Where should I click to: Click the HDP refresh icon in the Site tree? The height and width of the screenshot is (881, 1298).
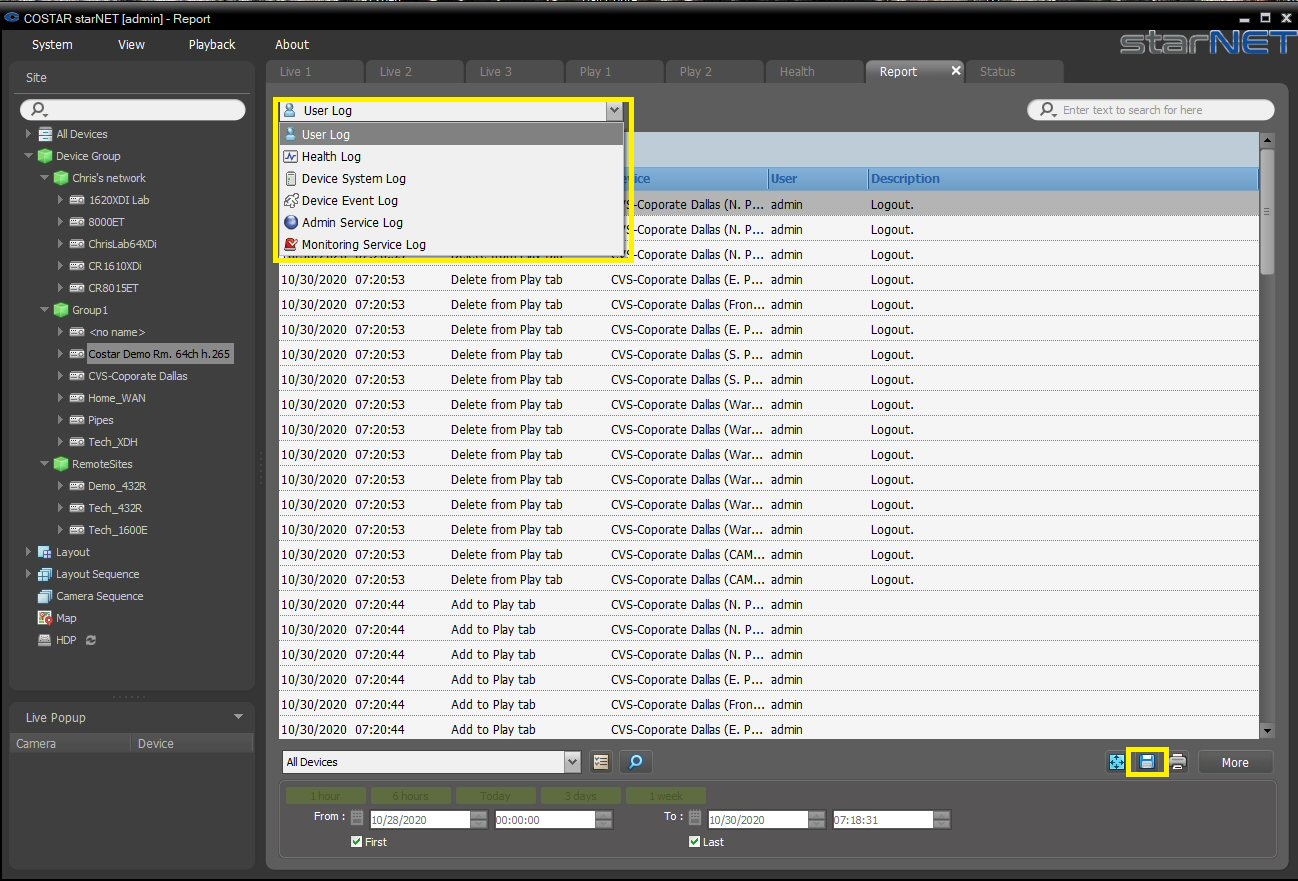point(91,640)
